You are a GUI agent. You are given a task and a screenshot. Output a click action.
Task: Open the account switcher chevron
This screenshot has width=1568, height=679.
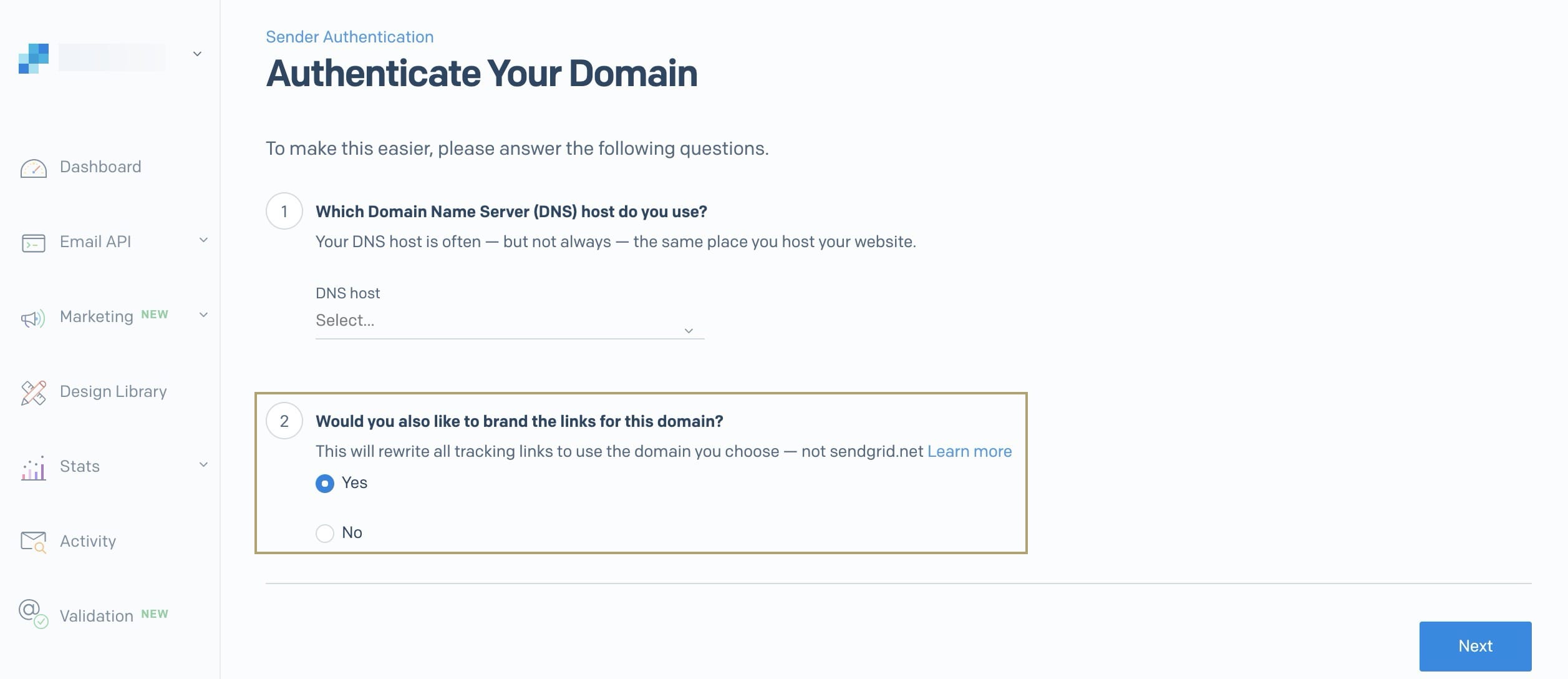pos(197,54)
